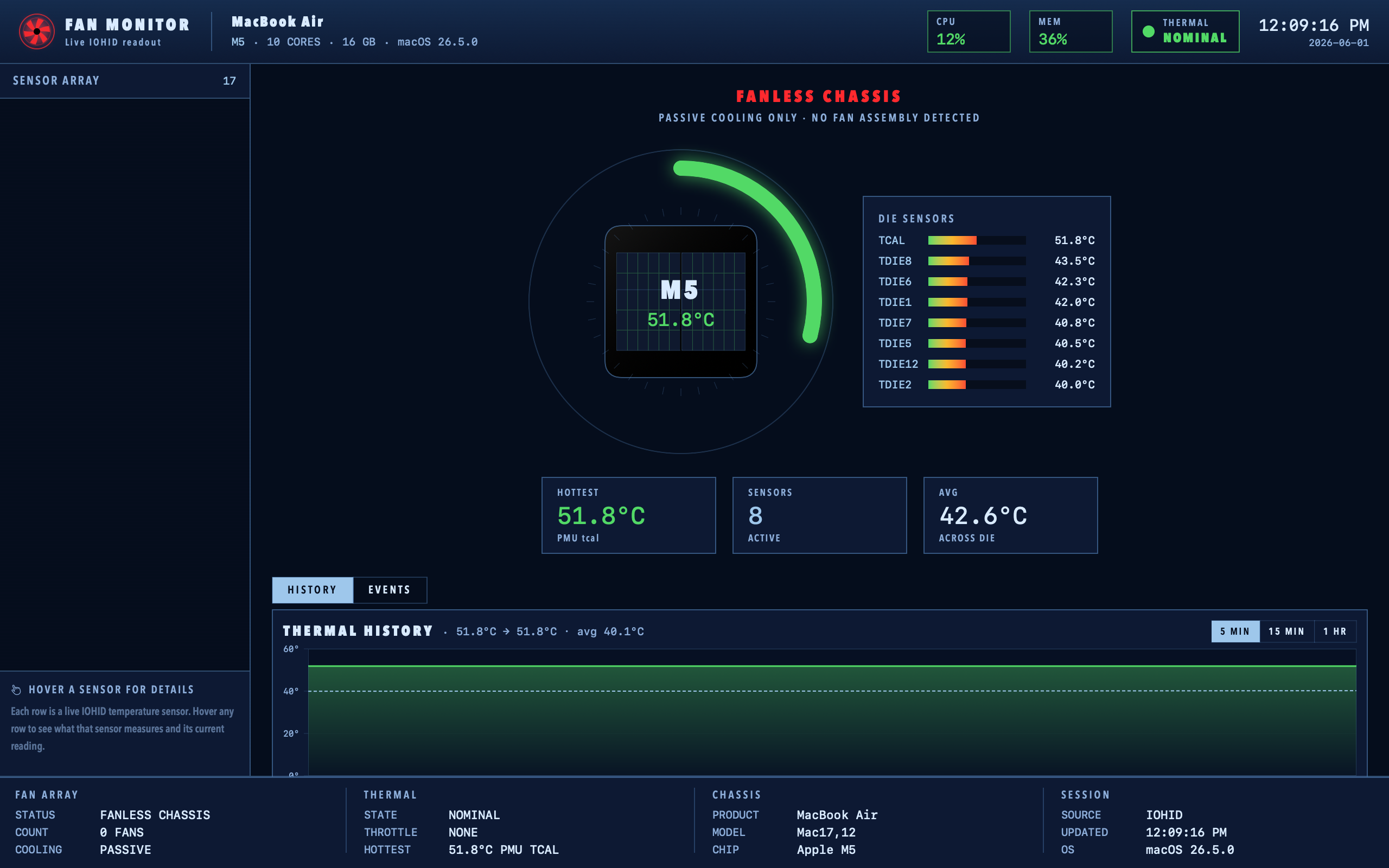The width and height of the screenshot is (1389, 868).
Task: Click the TDIE7 sensor label
Action: 895,323
